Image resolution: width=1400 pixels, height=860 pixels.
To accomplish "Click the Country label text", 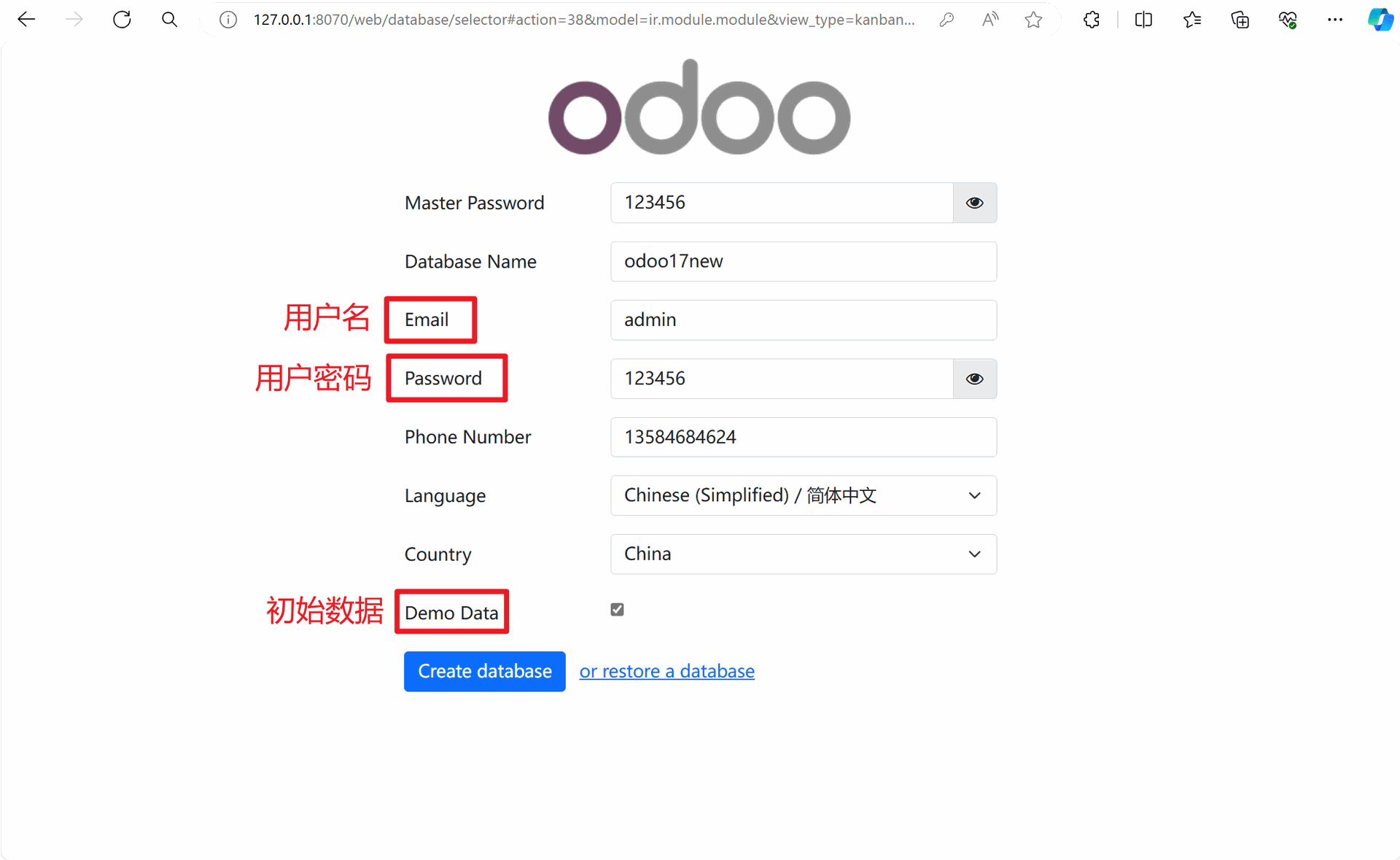I will pos(437,554).
